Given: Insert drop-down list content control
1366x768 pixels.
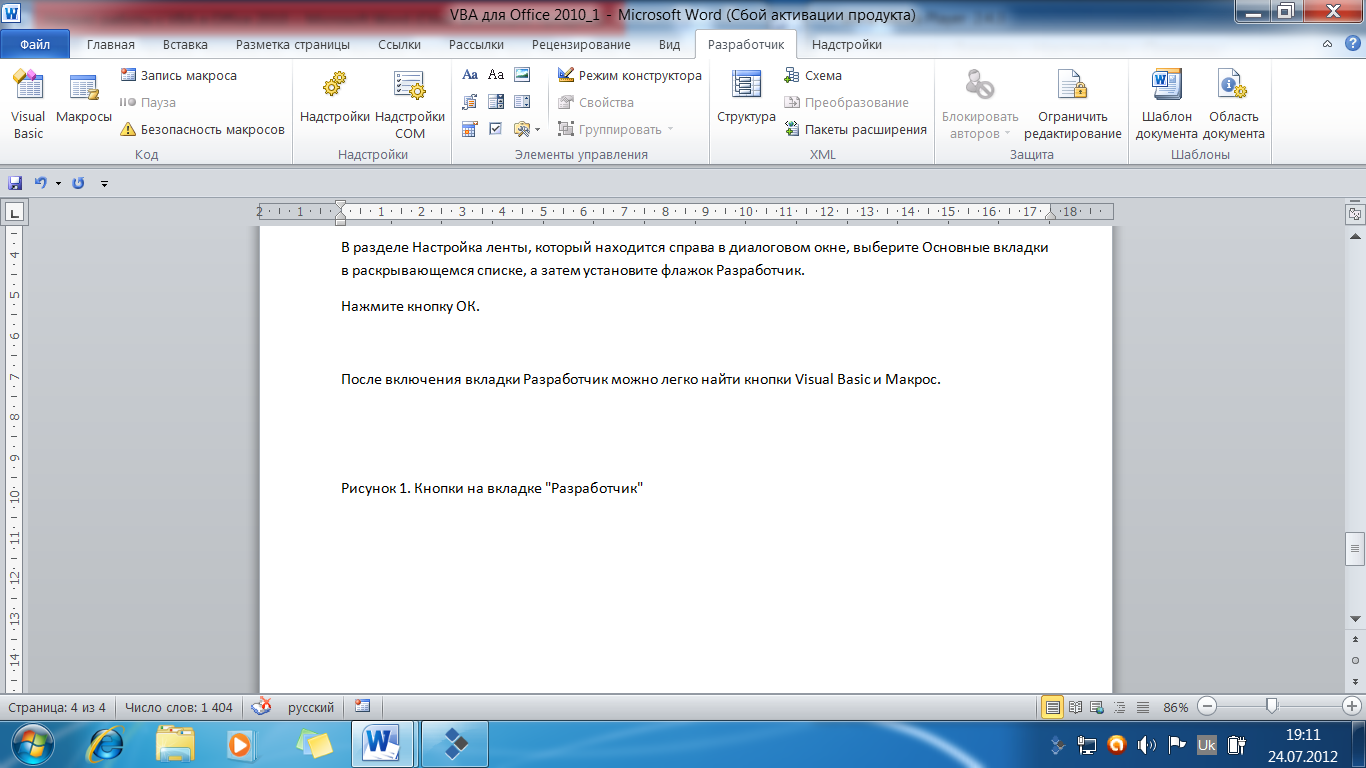Looking at the screenshot, I should tap(522, 102).
